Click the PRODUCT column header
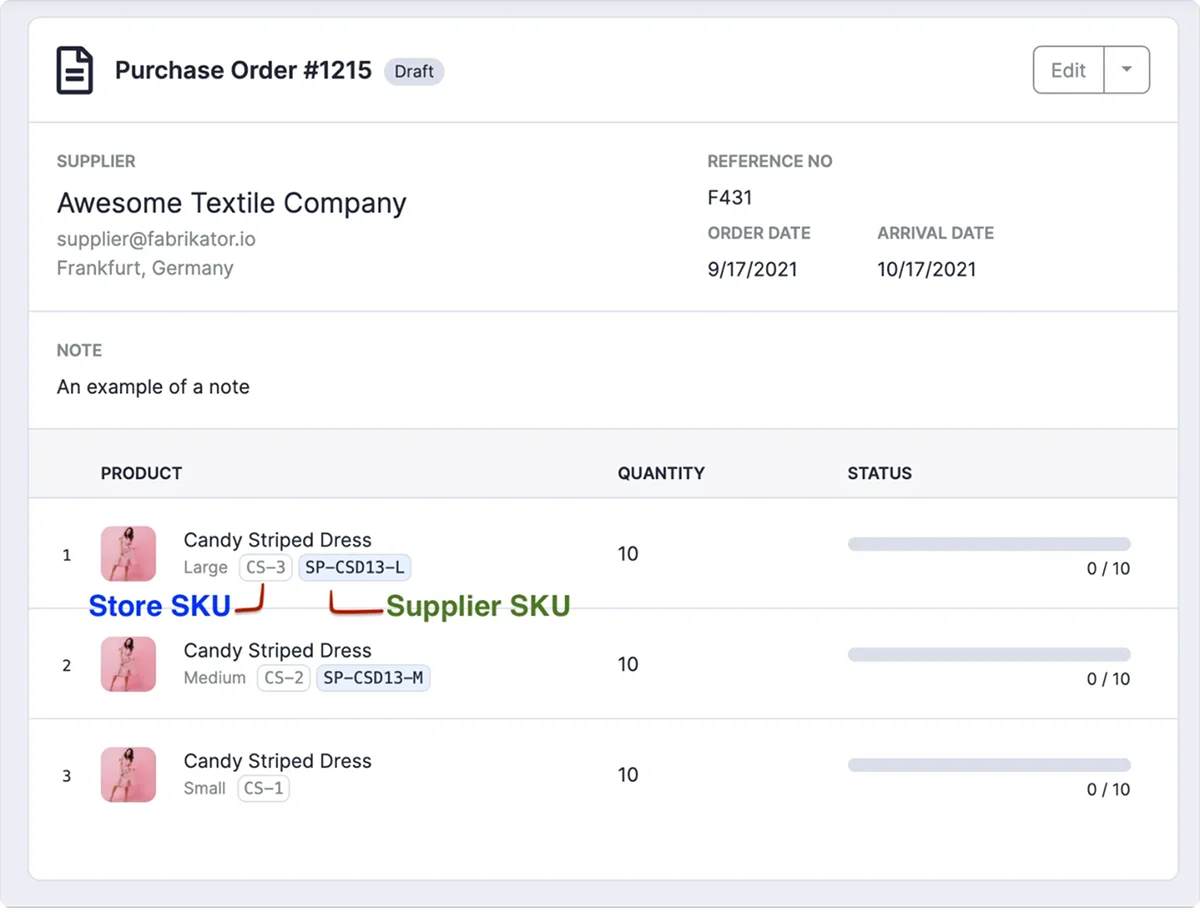 141,473
